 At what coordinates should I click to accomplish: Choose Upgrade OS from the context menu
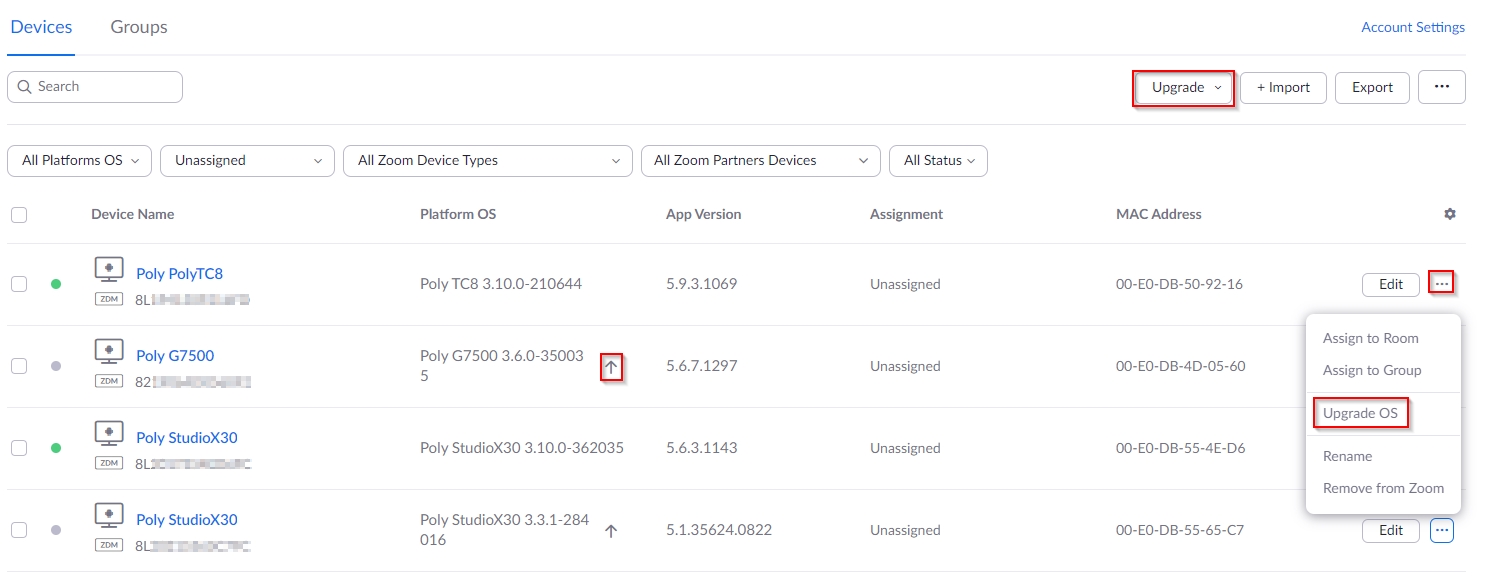click(1361, 412)
